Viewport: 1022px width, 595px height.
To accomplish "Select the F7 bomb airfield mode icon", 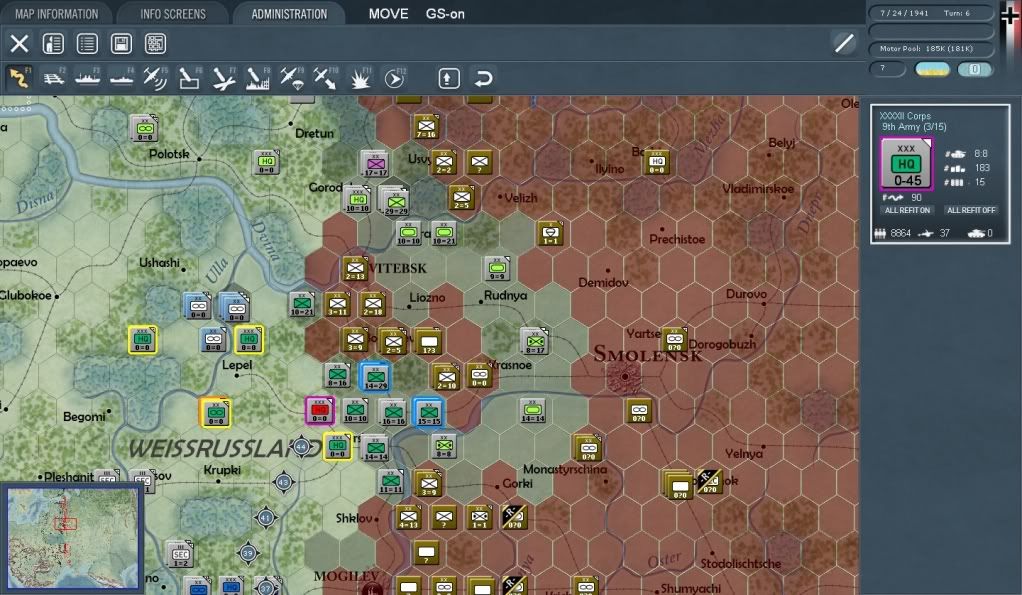I will pos(224,78).
